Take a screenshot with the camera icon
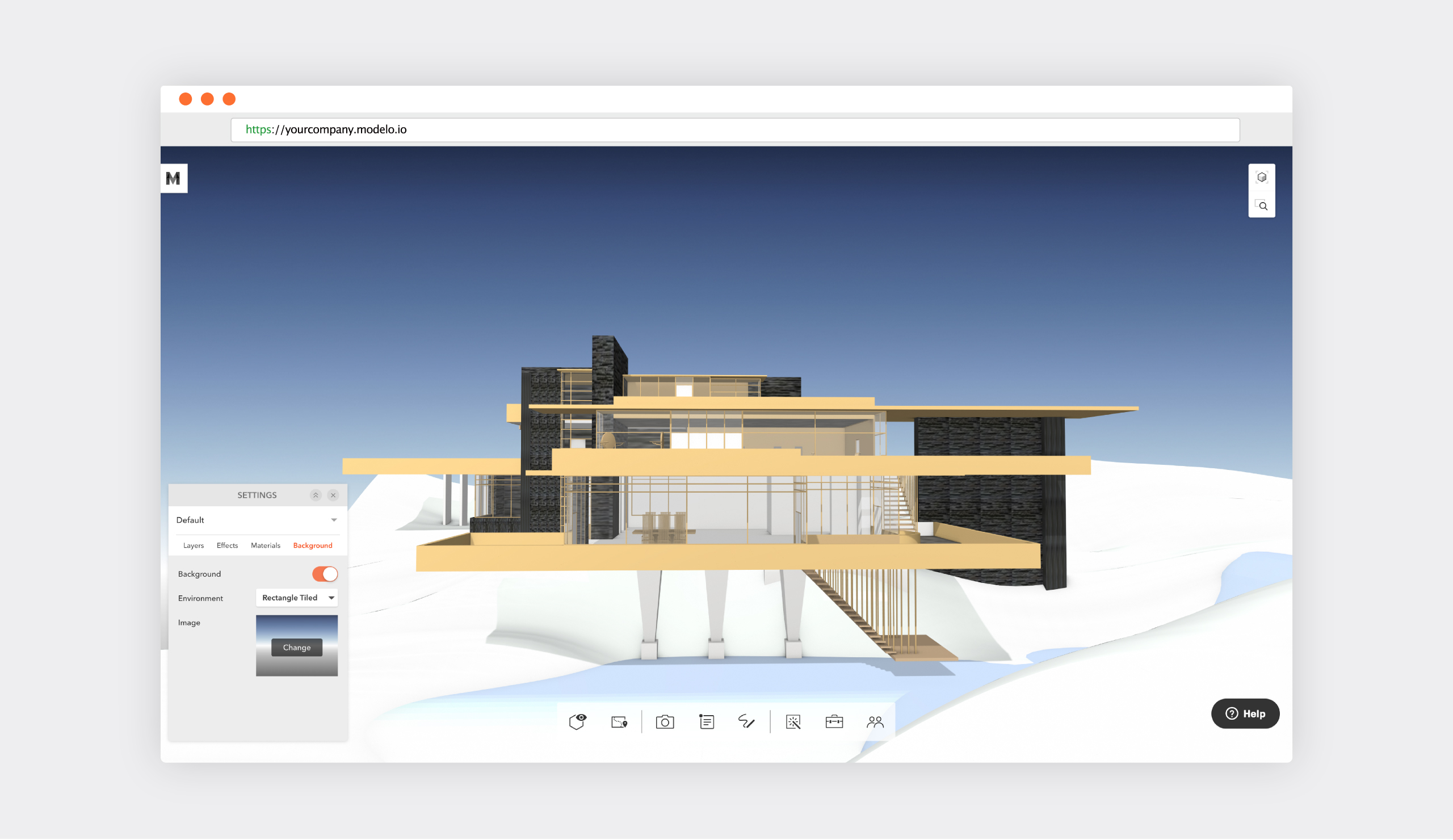1453x840 pixels. [665, 722]
